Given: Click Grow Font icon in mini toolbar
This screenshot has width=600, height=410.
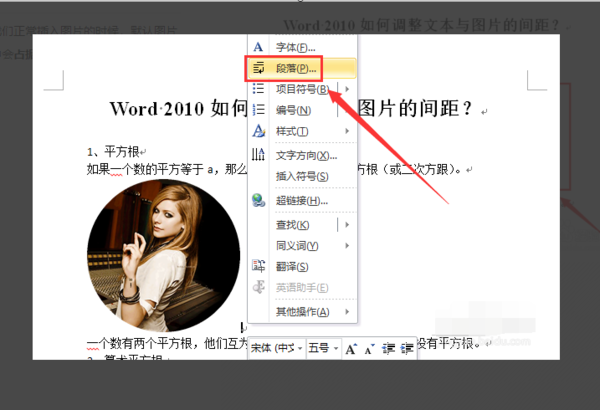Looking at the screenshot, I should click(x=351, y=348).
